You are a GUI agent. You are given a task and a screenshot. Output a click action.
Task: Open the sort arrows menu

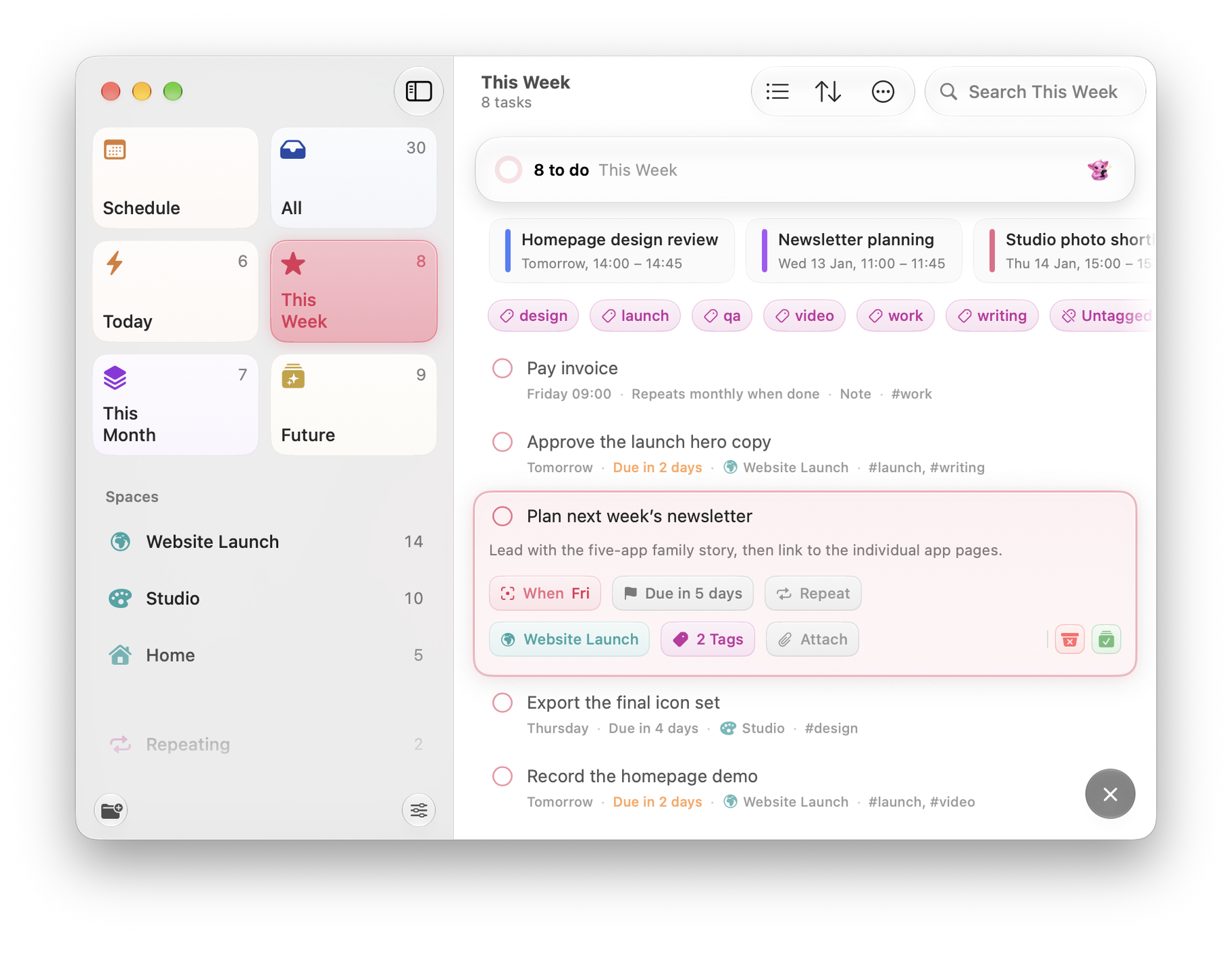pos(828,91)
